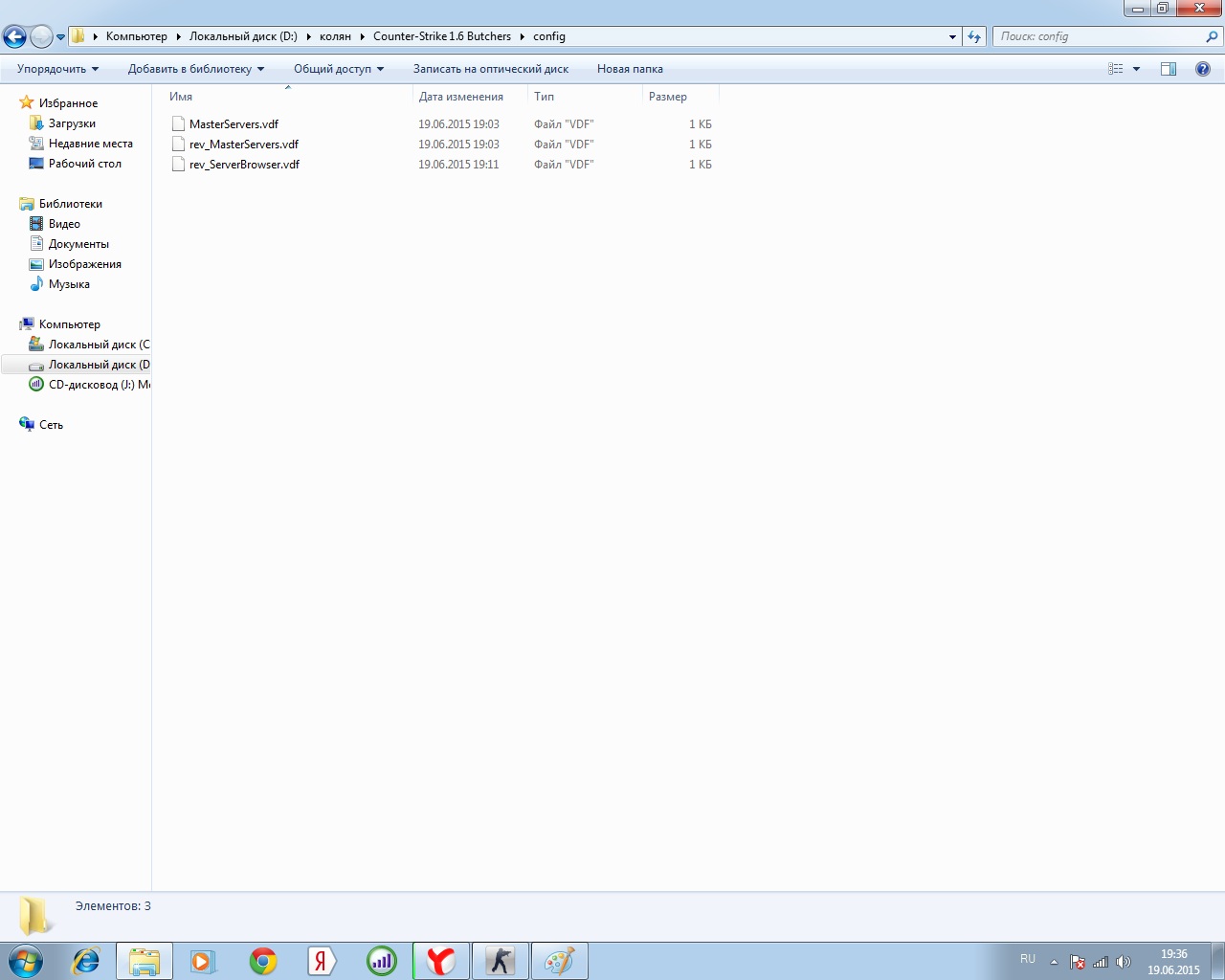This screenshot has width=1225, height=980.
Task: Select Локальный диск (D:) breadcrumb
Action: 243,36
